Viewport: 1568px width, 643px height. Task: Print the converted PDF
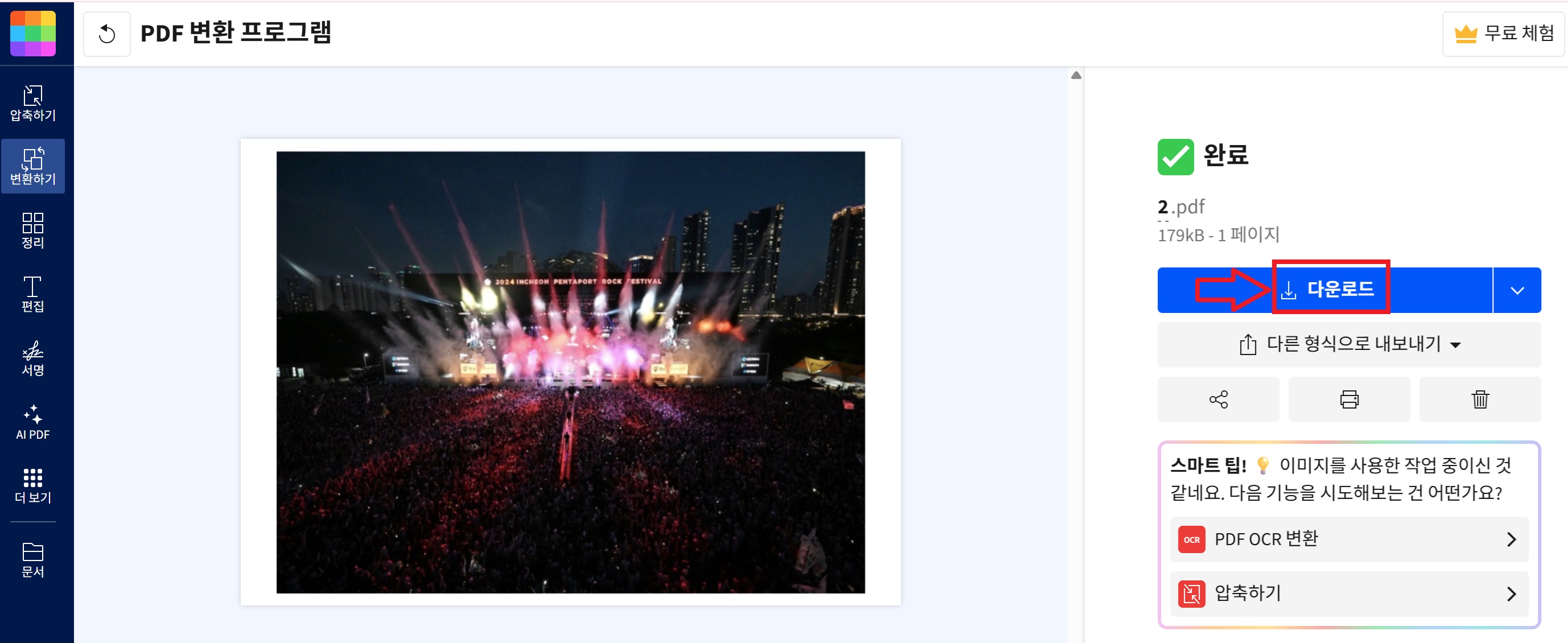pyautogui.click(x=1349, y=399)
